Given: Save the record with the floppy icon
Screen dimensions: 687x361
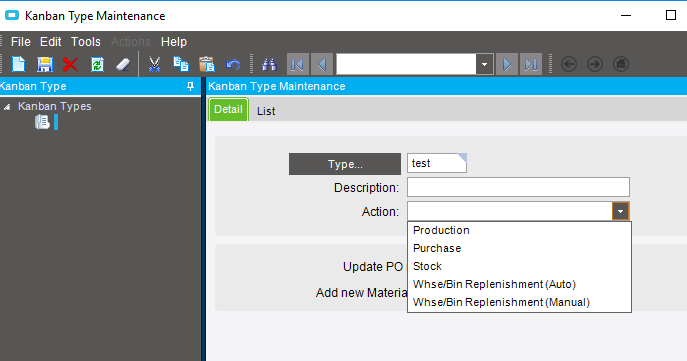Looking at the screenshot, I should click(45, 64).
